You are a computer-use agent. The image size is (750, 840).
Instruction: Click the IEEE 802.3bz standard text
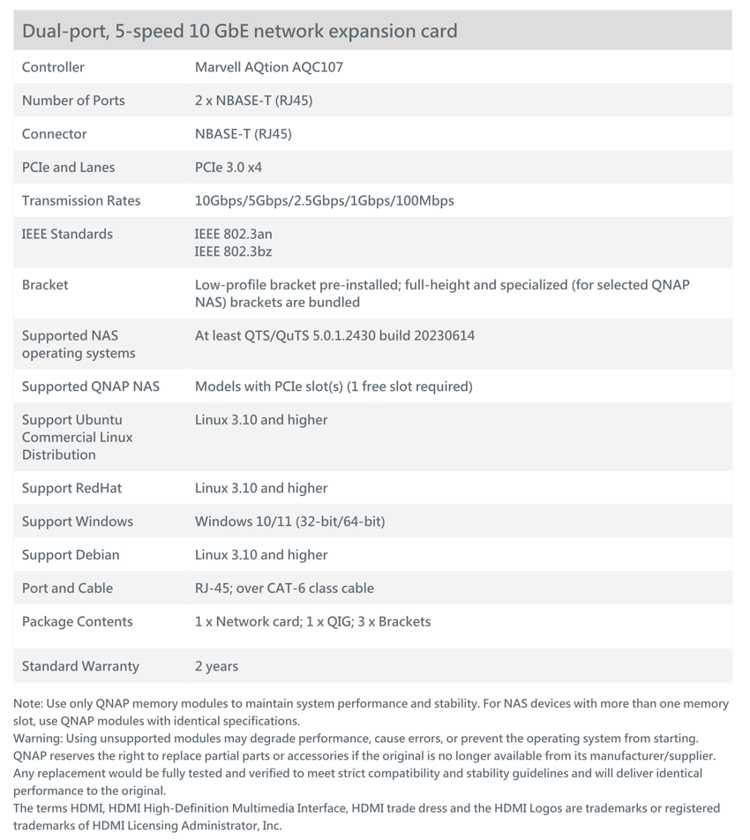pos(233,251)
